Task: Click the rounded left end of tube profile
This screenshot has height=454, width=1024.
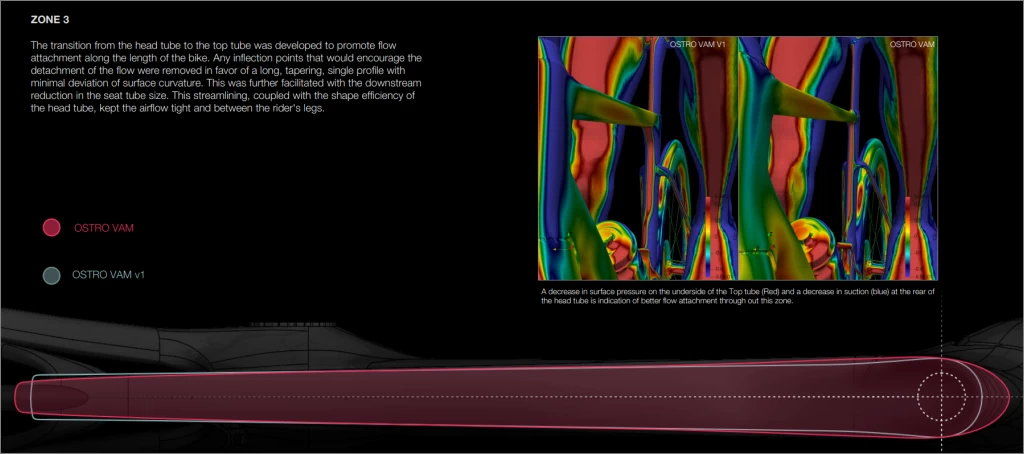Action: (24, 397)
